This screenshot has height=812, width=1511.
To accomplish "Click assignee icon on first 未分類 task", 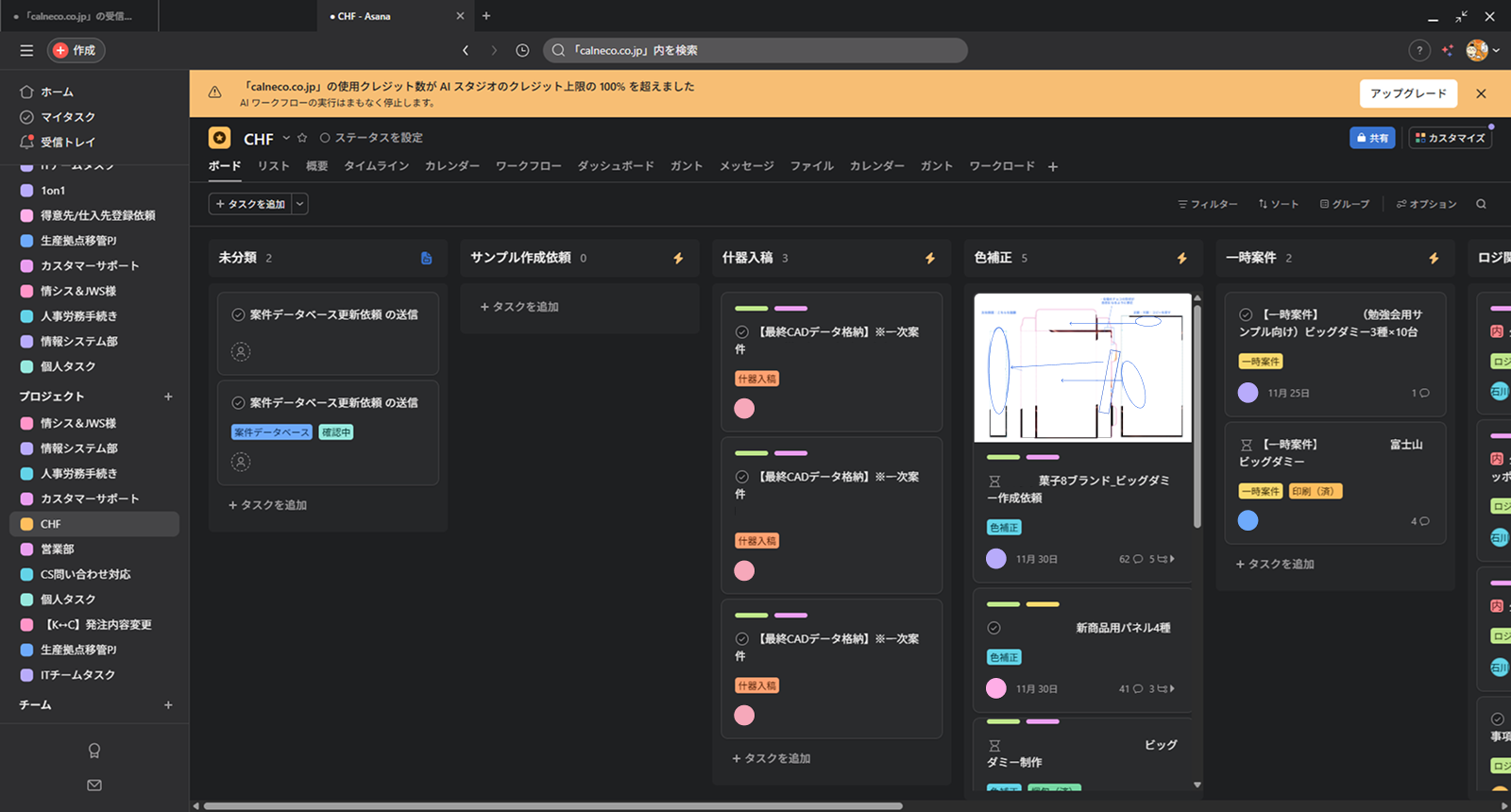I will 241,351.
